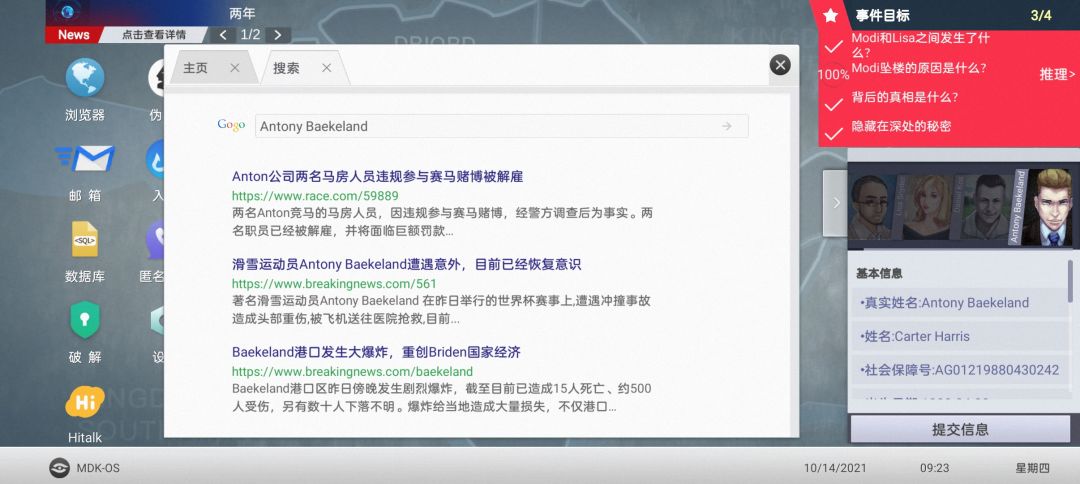
Task: Open the 数据库 SQL database icon
Action: [85, 239]
